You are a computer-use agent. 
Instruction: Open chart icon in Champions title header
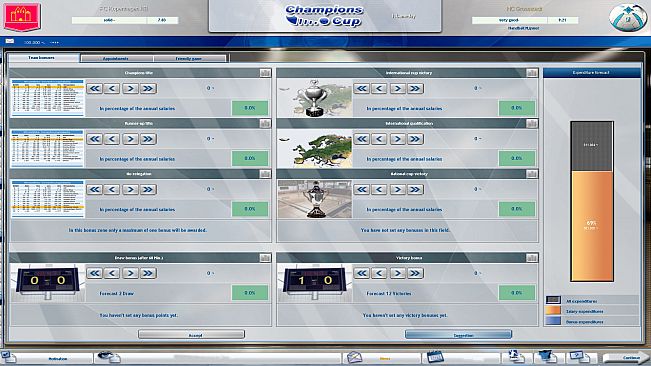click(265, 73)
